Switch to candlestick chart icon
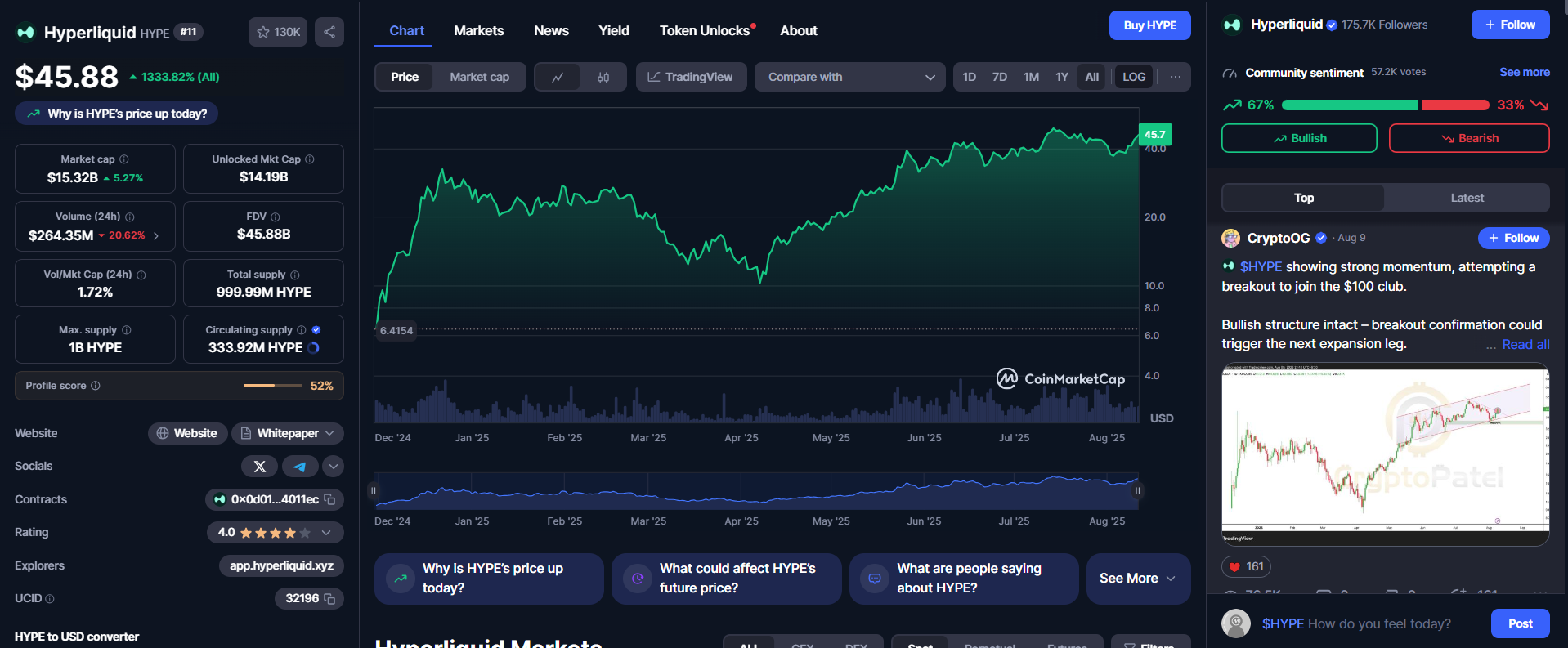This screenshot has width=1568, height=648. pos(603,77)
